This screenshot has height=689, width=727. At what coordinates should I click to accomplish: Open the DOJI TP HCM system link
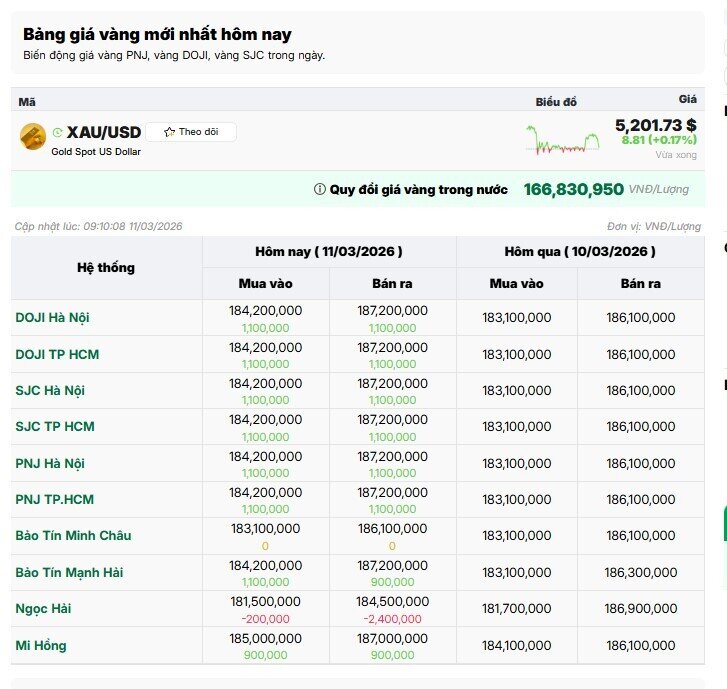coord(57,354)
